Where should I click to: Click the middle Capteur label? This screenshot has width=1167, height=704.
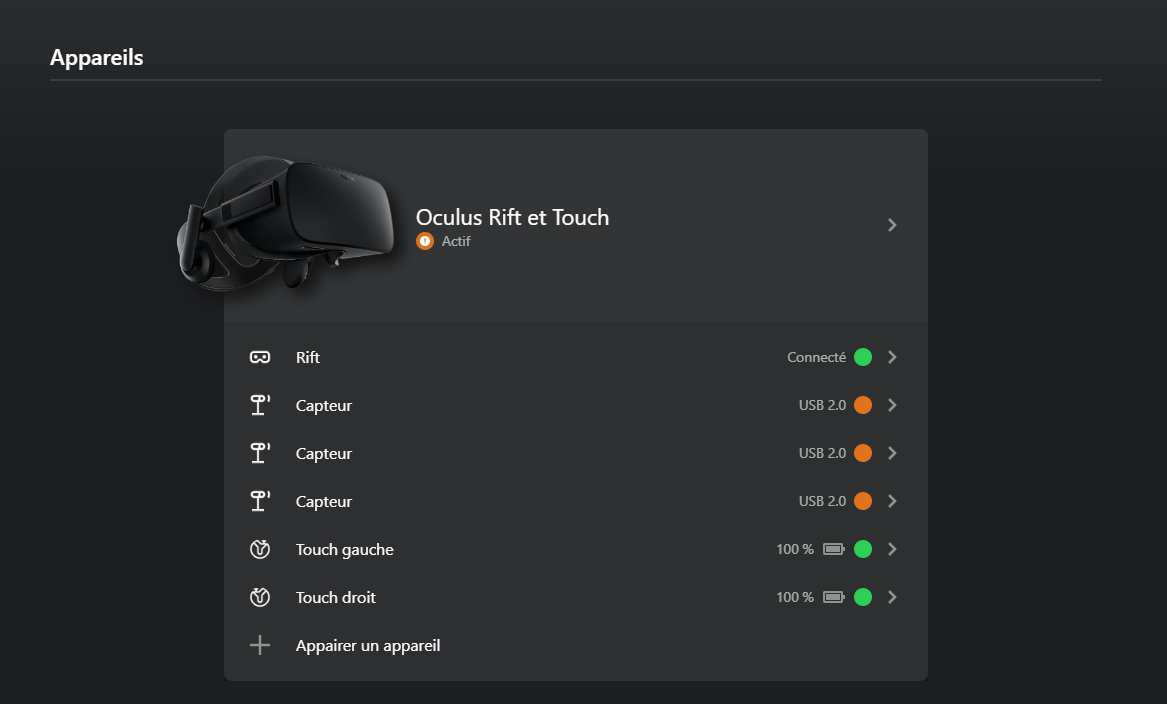coord(324,454)
